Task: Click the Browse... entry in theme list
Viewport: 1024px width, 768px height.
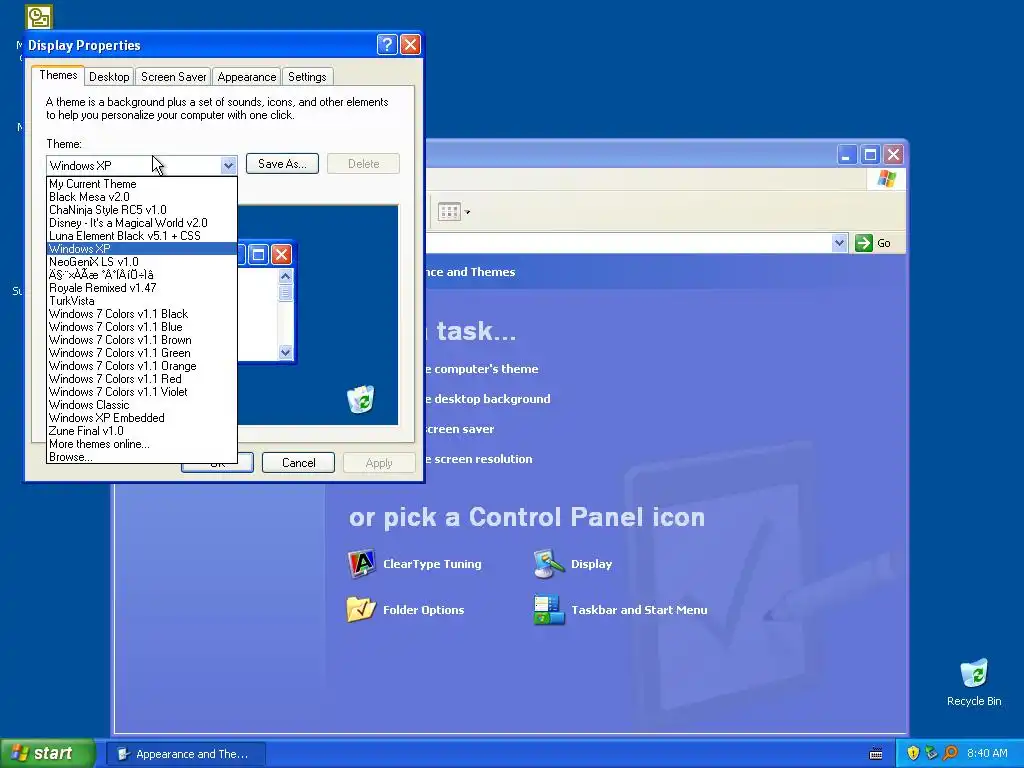Action: [x=142, y=457]
